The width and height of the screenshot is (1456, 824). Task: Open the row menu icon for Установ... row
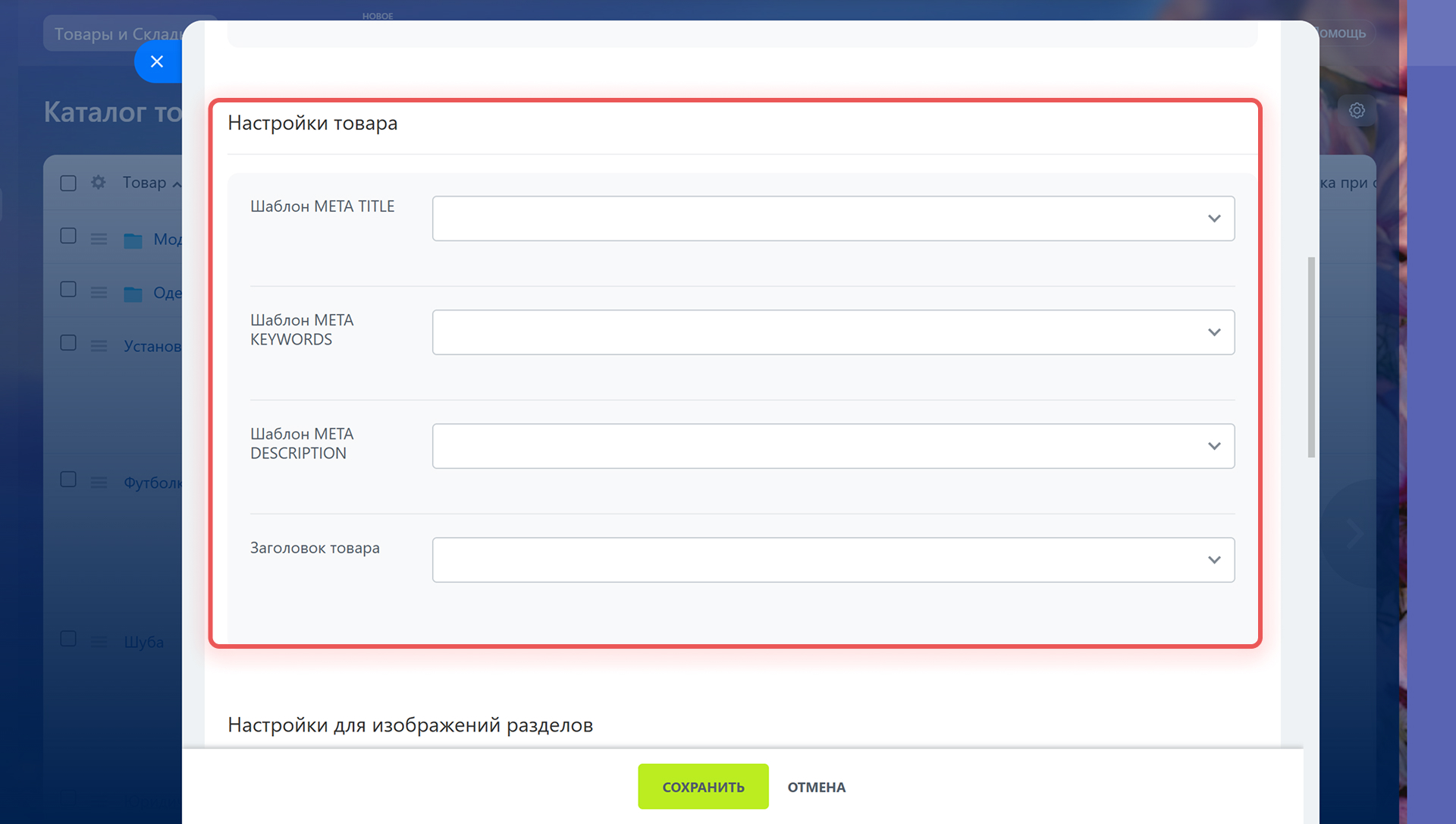click(99, 346)
